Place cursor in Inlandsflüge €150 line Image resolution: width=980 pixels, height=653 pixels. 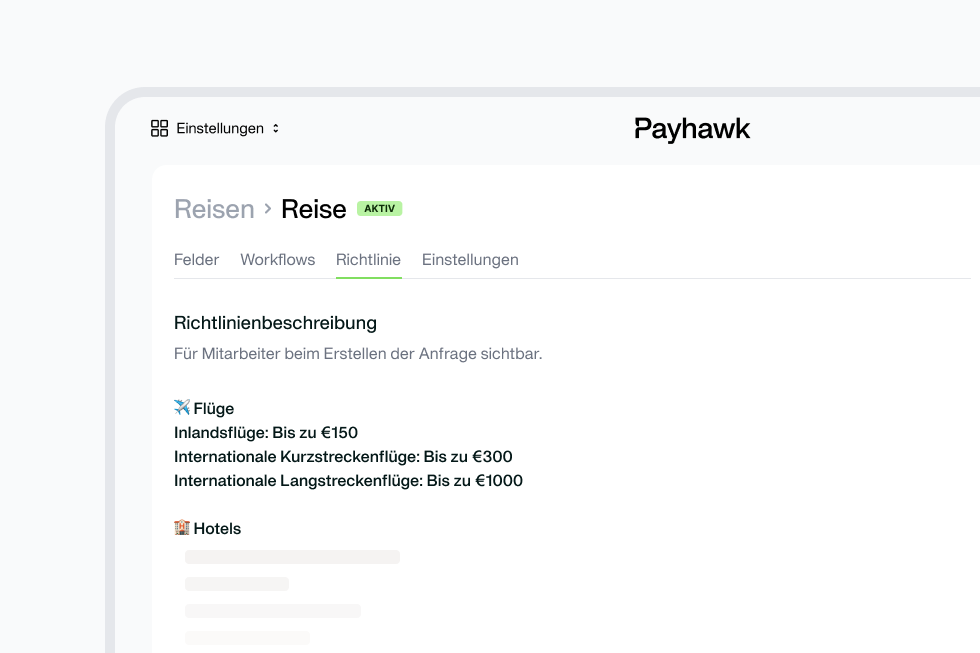pos(266,432)
